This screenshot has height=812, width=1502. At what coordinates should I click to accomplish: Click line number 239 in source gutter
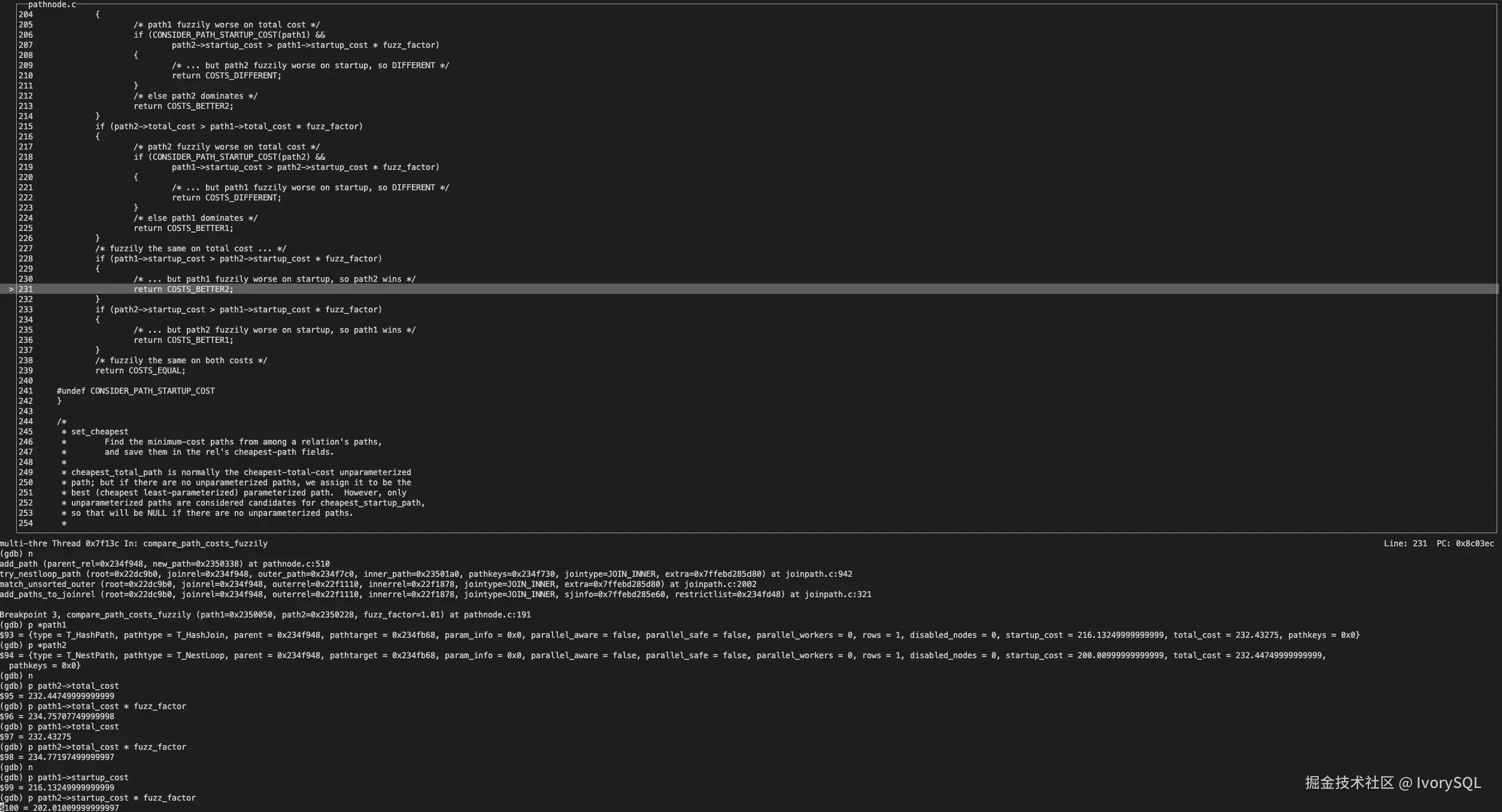tap(26, 371)
